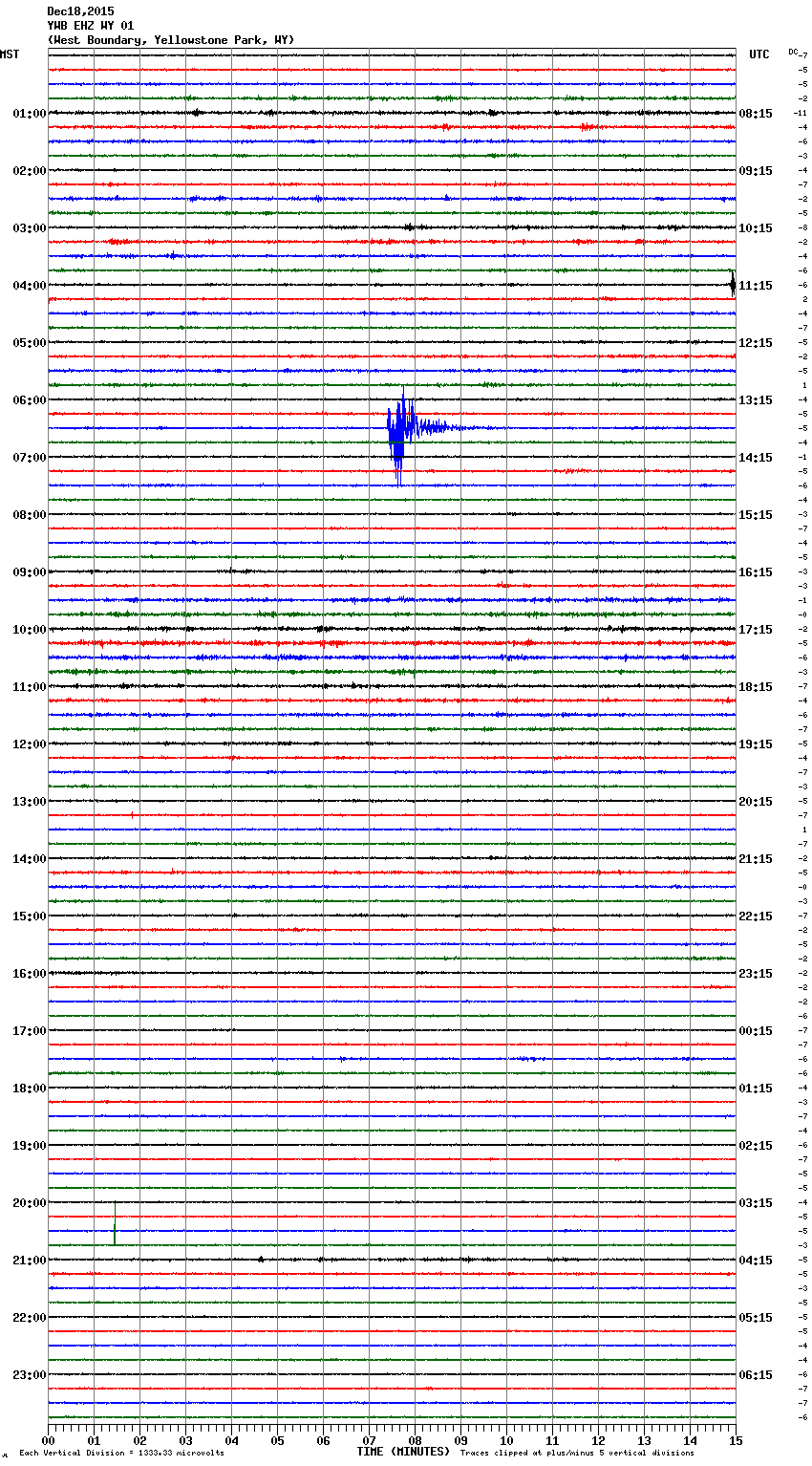This screenshot has height=1466, width=812.
Task: Click the 03 minute tick label on time axis
Action: (x=185, y=1440)
